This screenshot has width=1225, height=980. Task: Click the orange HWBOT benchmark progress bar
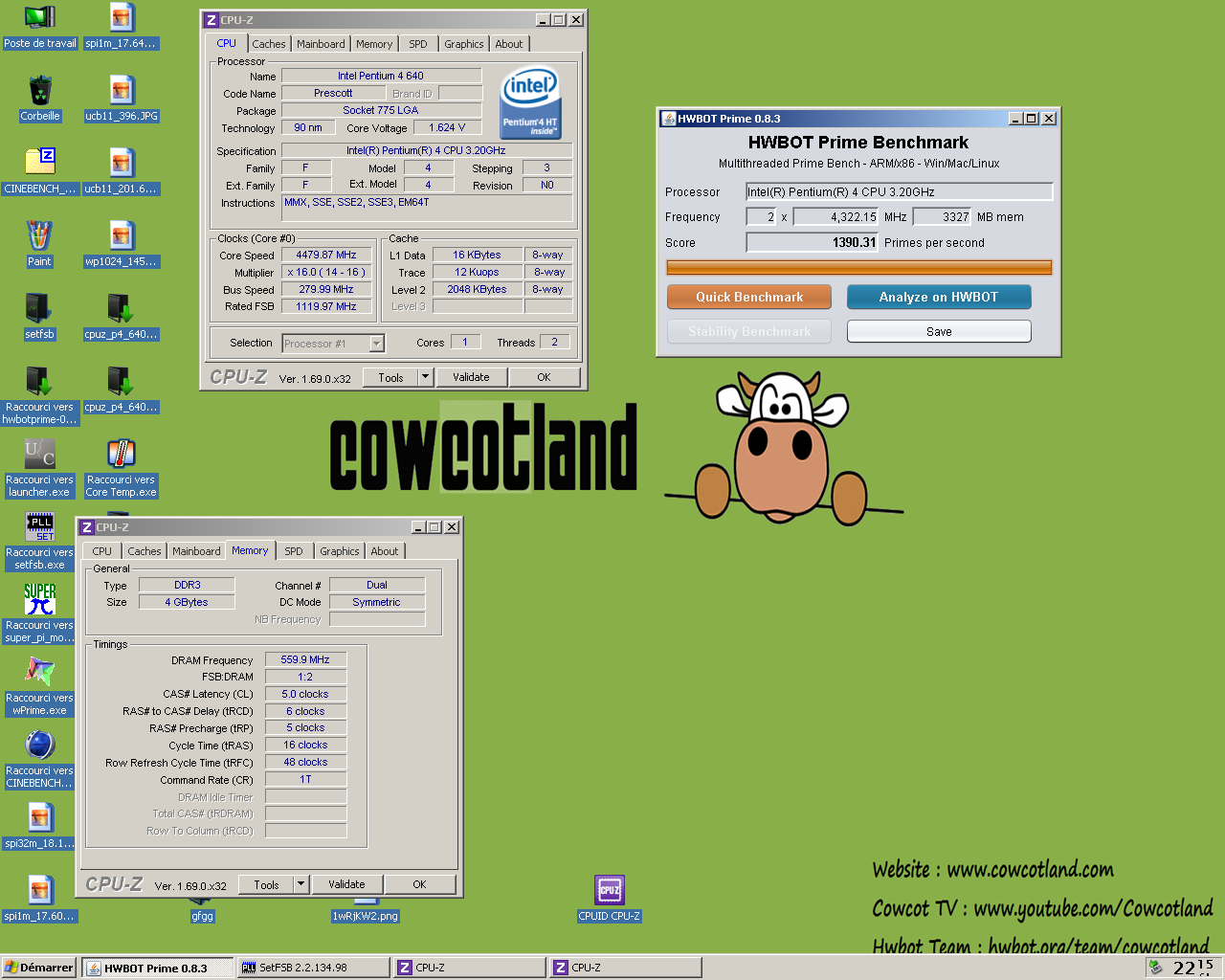click(859, 267)
